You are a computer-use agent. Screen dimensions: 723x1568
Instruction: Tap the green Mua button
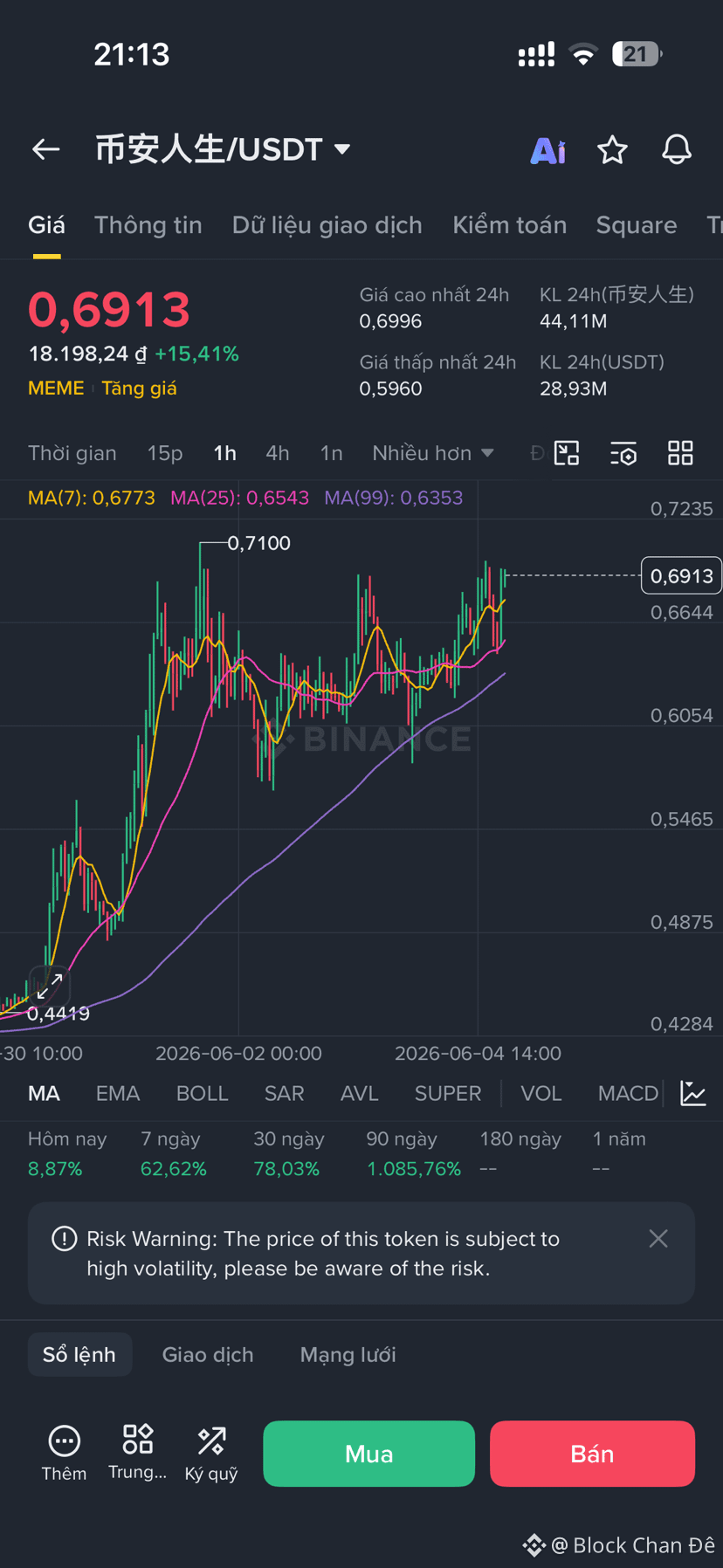[x=369, y=1454]
